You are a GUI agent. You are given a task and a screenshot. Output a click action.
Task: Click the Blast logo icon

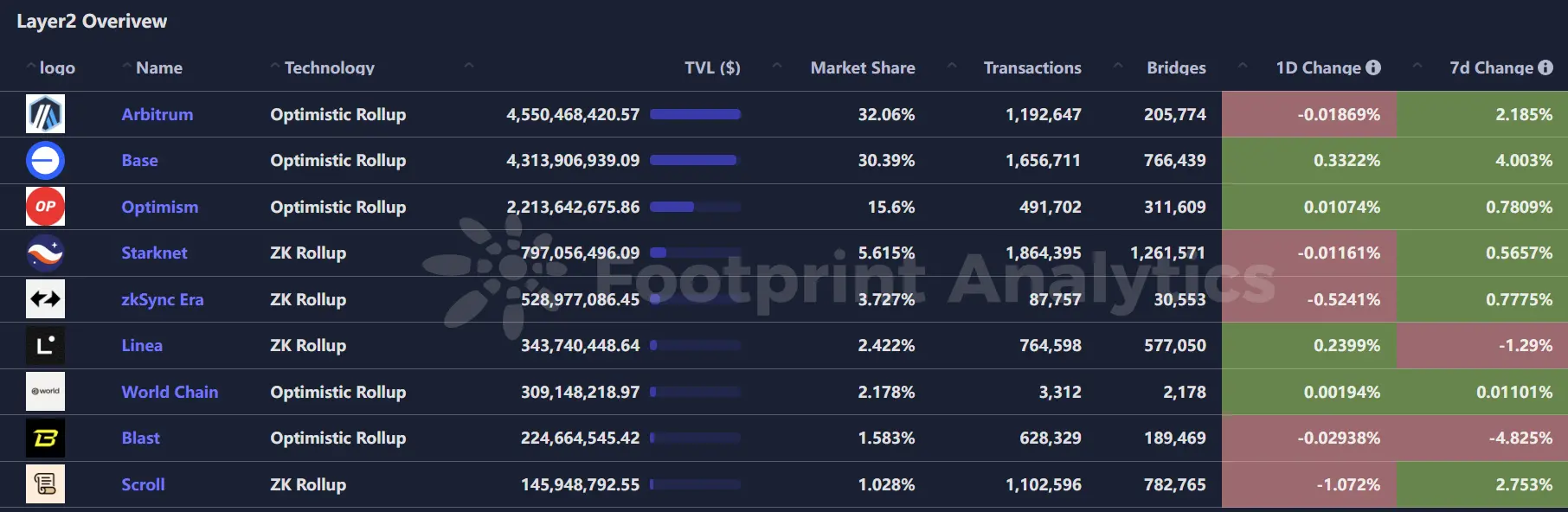point(45,438)
